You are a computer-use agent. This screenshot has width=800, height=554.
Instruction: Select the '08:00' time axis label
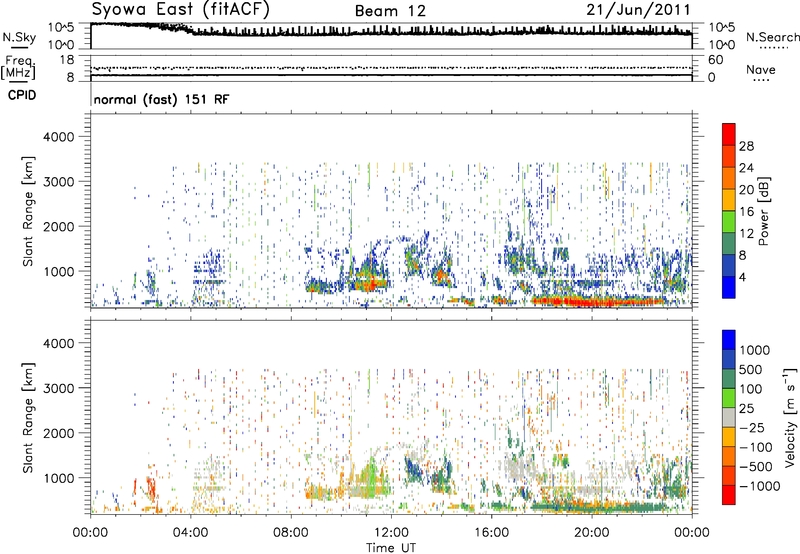click(290, 533)
